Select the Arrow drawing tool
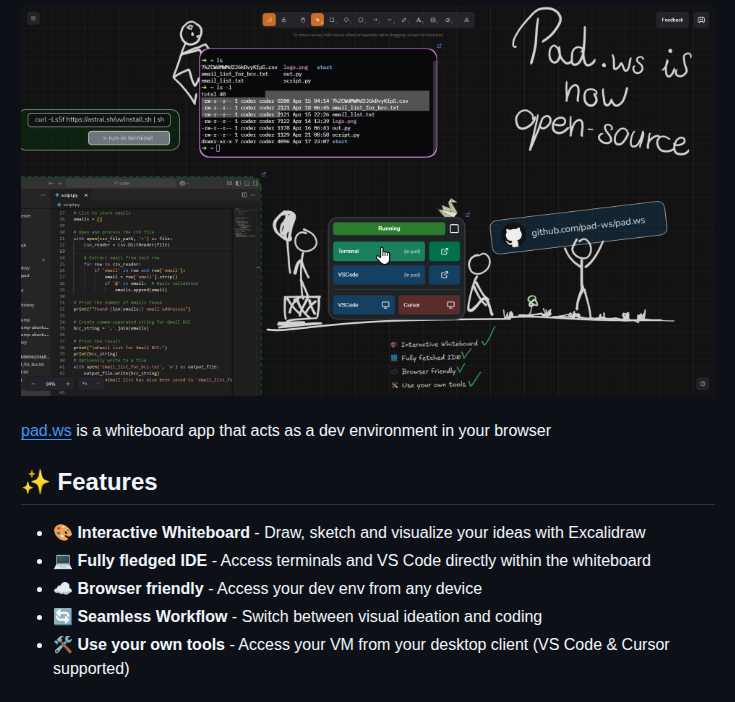The image size is (735, 702). pos(375,20)
